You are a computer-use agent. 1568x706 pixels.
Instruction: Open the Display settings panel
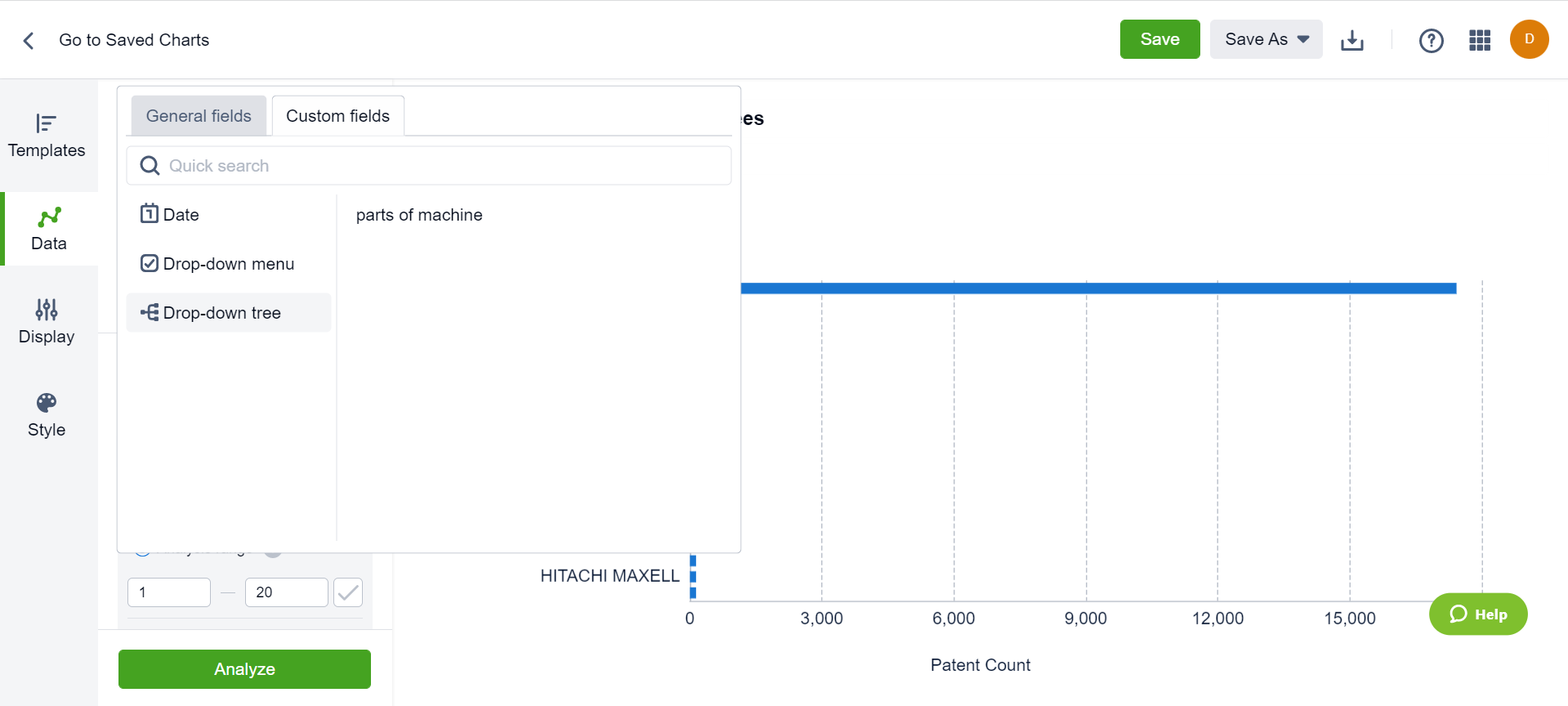pos(47,322)
